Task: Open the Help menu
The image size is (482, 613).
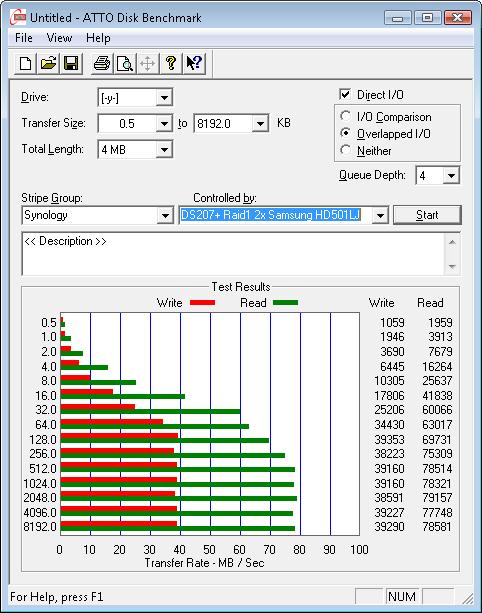Action: pyautogui.click(x=98, y=38)
